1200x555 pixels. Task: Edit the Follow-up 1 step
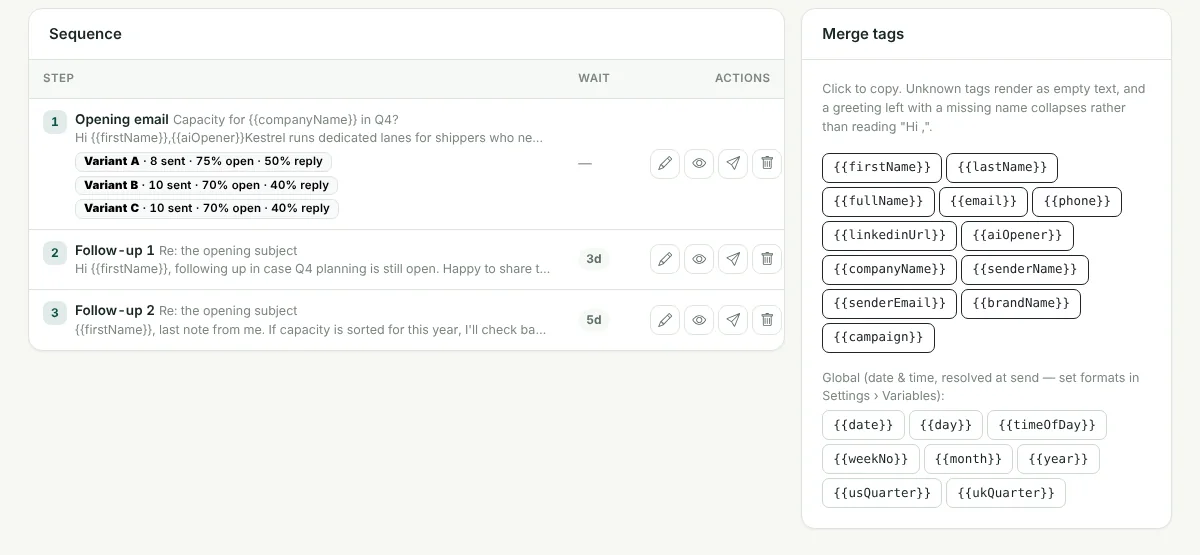point(665,259)
